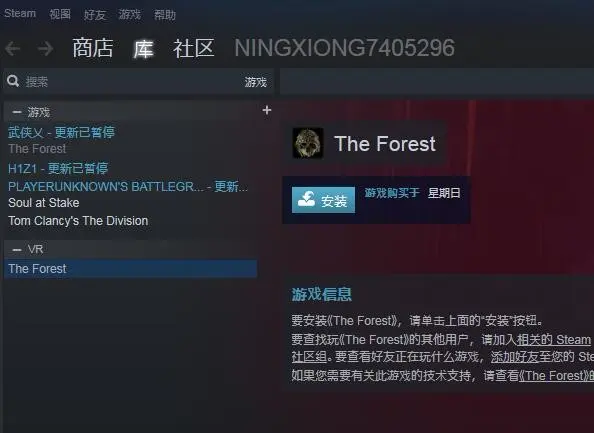
Task: Collapse the VR category section
Action: pos(17,249)
